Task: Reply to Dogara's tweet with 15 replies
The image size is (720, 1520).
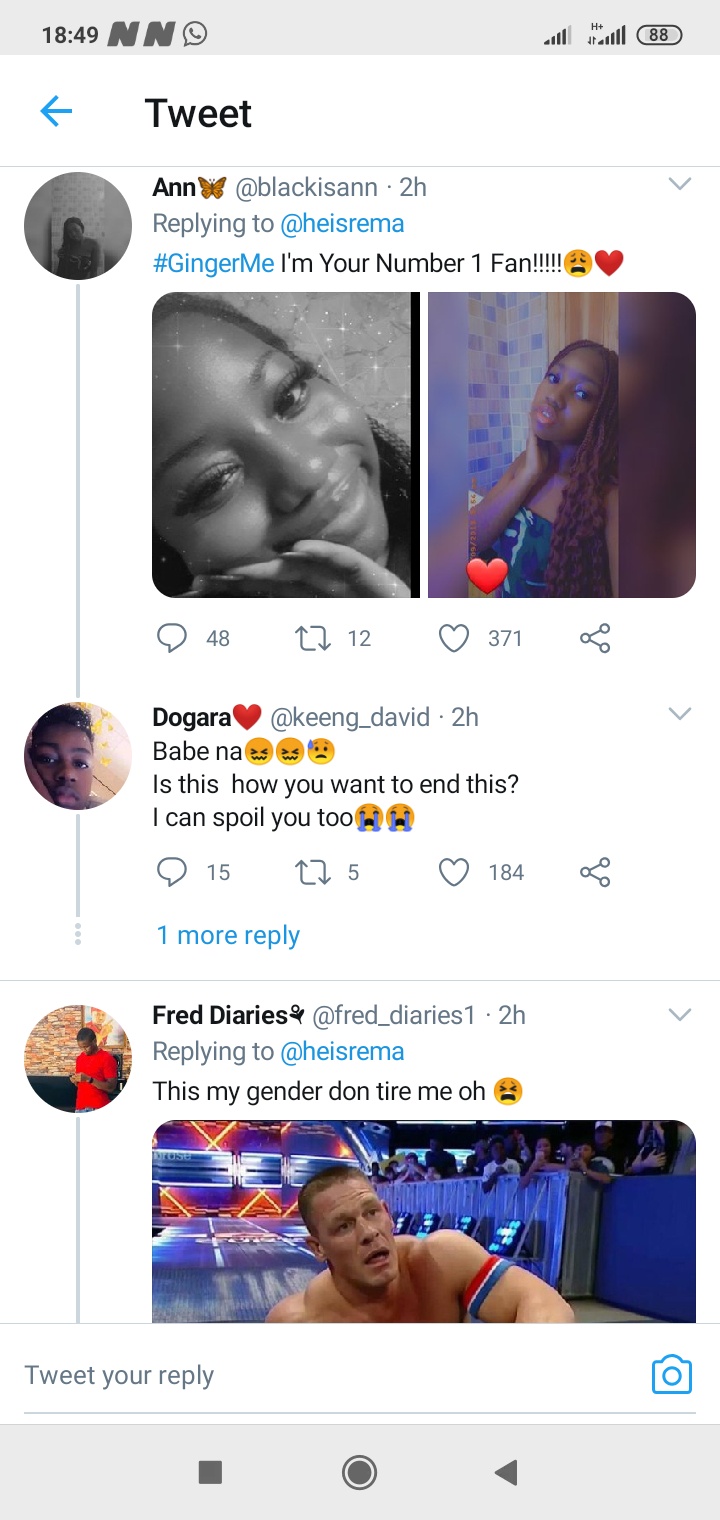Action: pyautogui.click(x=173, y=872)
